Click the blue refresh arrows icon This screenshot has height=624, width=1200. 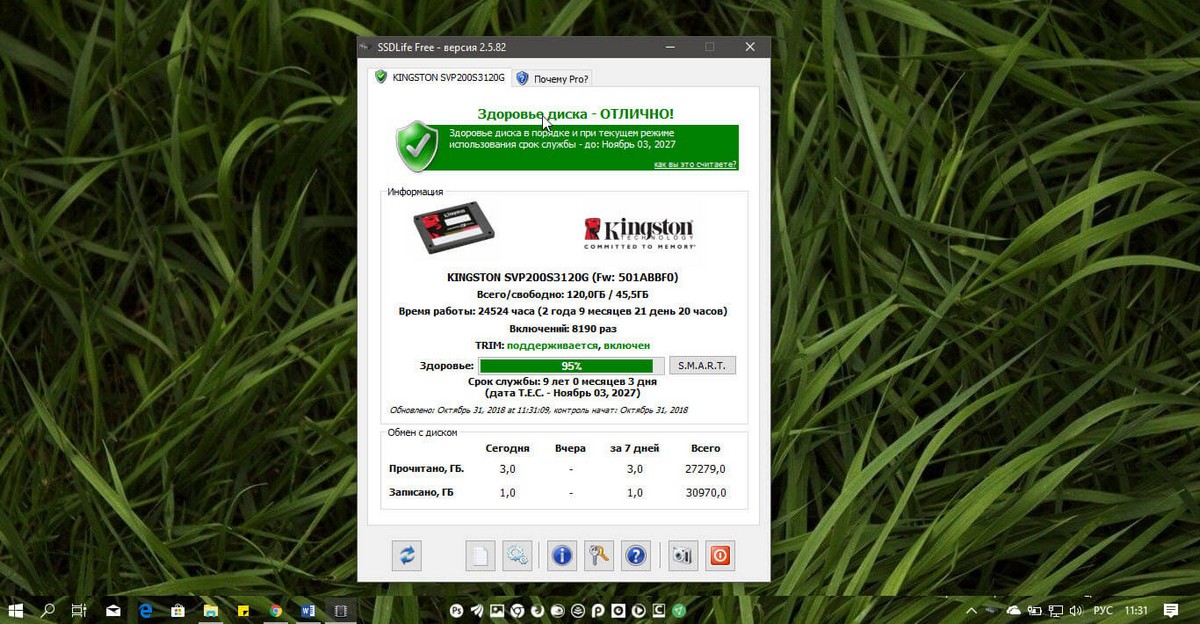click(x=408, y=555)
